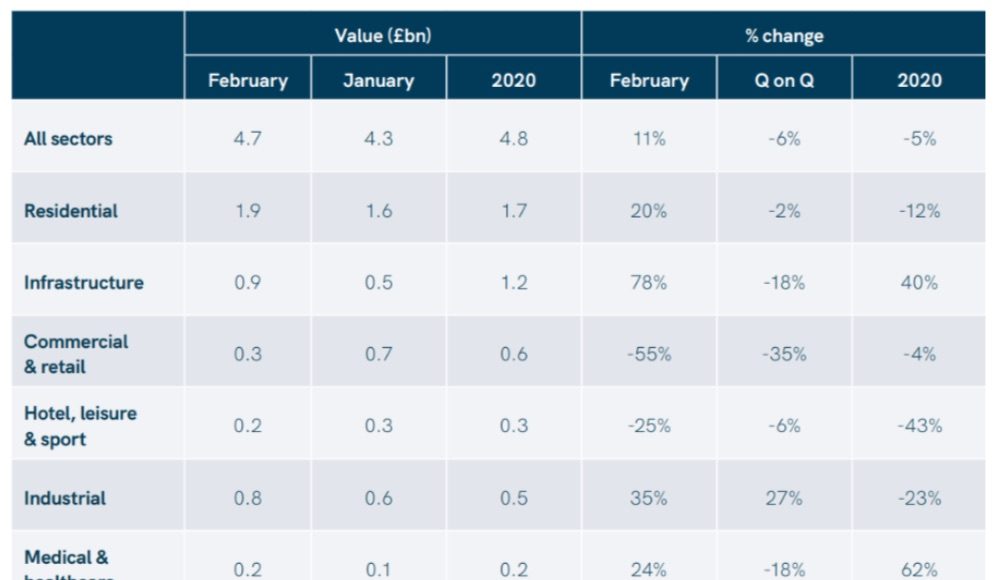Click the 'Industrial' row label
The image size is (998, 580).
65,498
